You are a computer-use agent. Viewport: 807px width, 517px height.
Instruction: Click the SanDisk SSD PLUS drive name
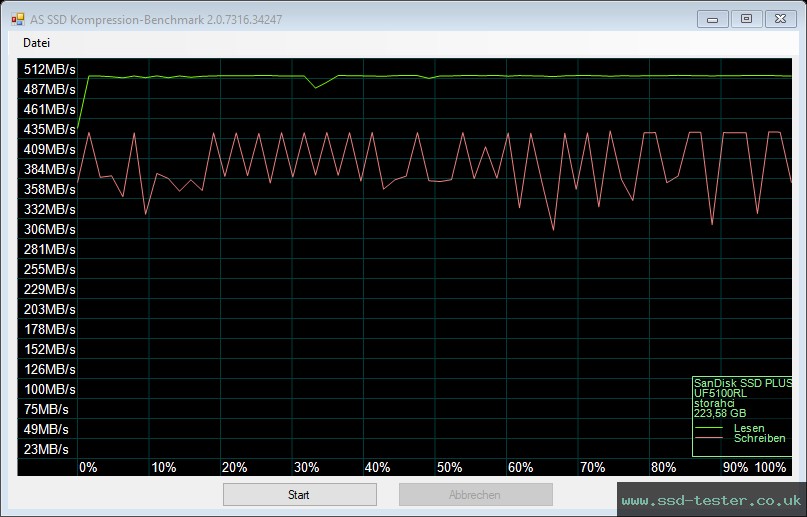(x=743, y=383)
